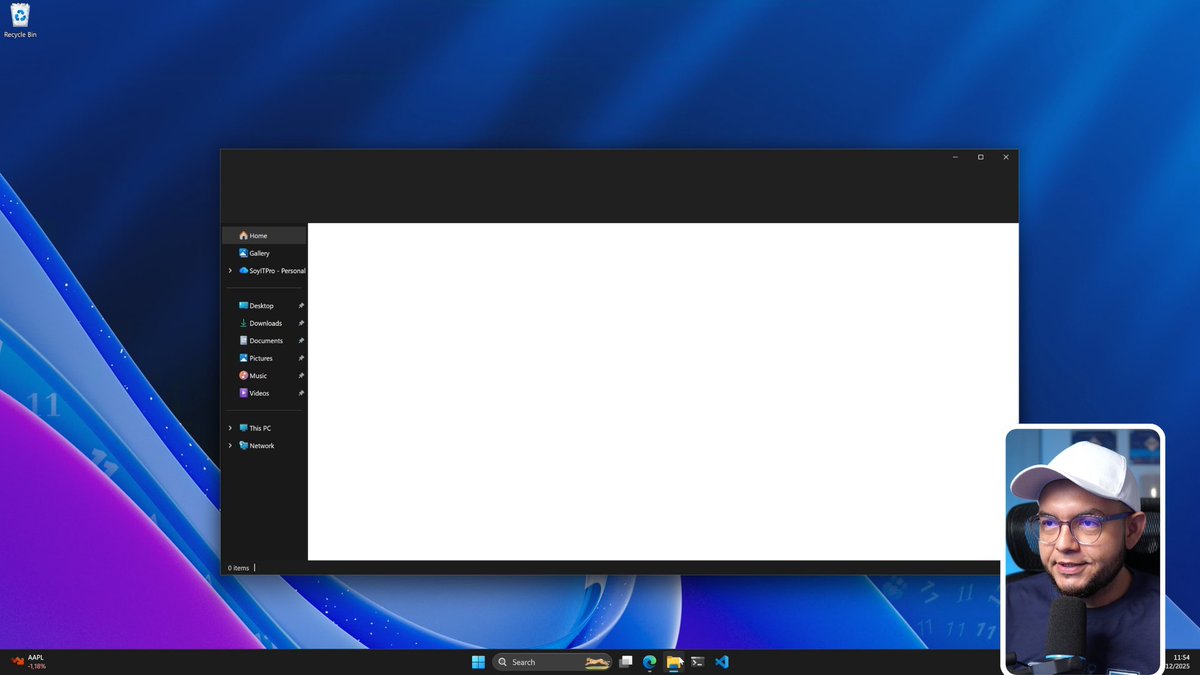
Task: Expand the This PC tree node
Action: click(x=230, y=428)
